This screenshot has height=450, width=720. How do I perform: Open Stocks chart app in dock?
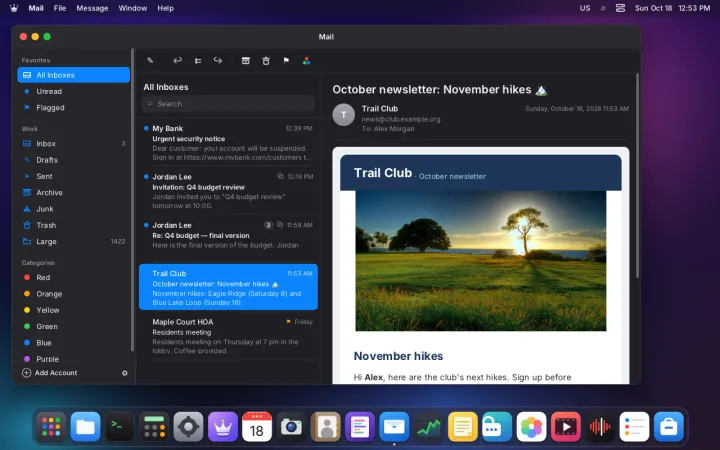click(x=428, y=427)
